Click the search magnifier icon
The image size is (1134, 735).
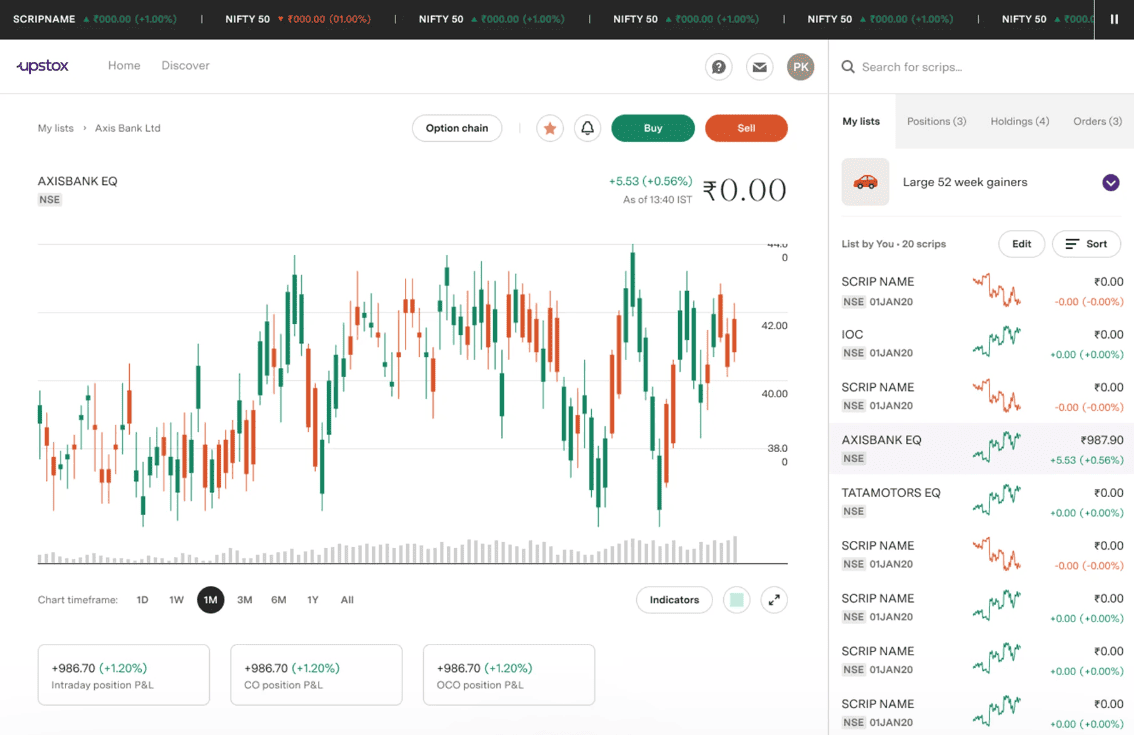coord(848,66)
